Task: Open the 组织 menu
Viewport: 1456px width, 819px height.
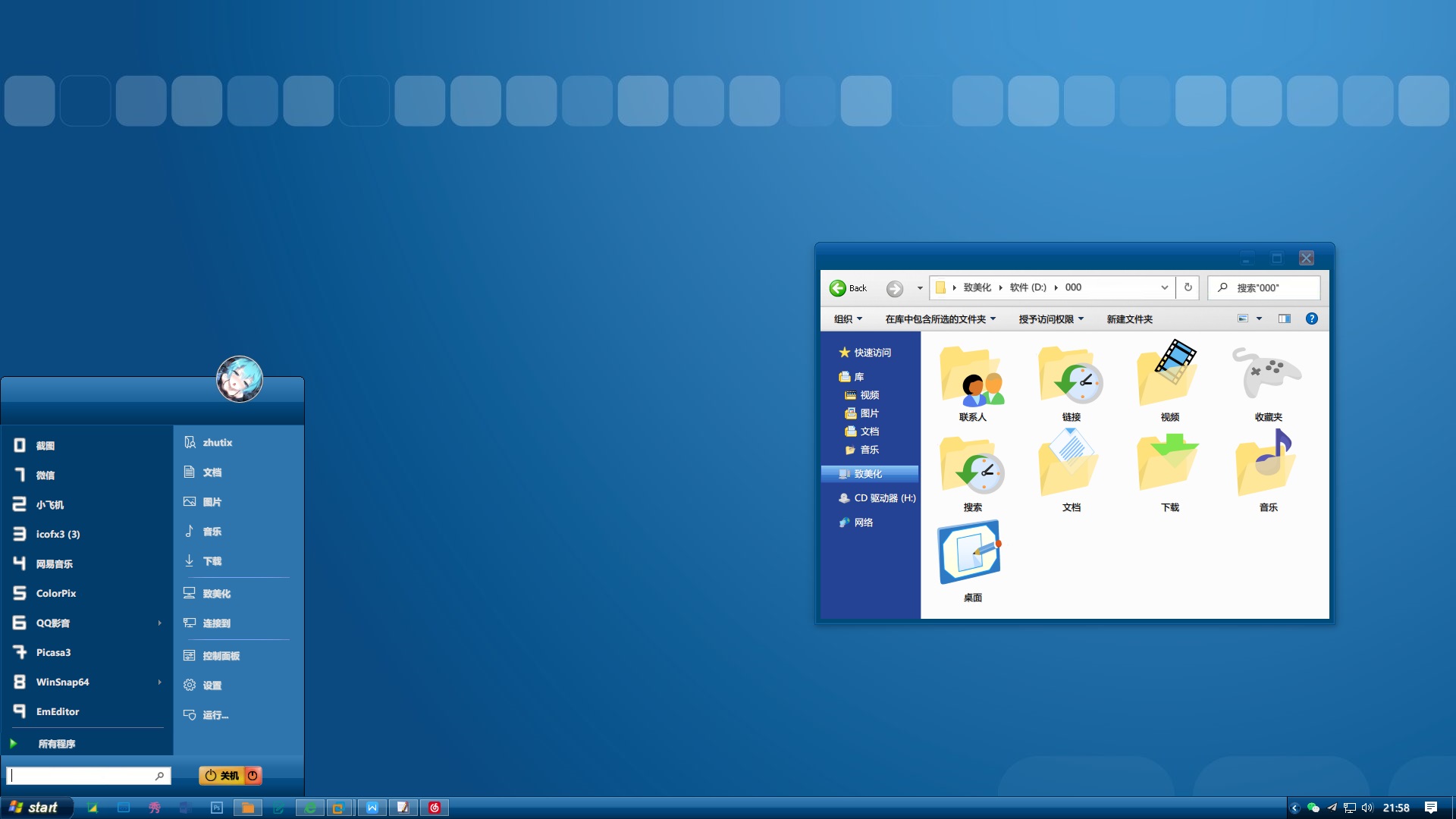Action: 849,319
